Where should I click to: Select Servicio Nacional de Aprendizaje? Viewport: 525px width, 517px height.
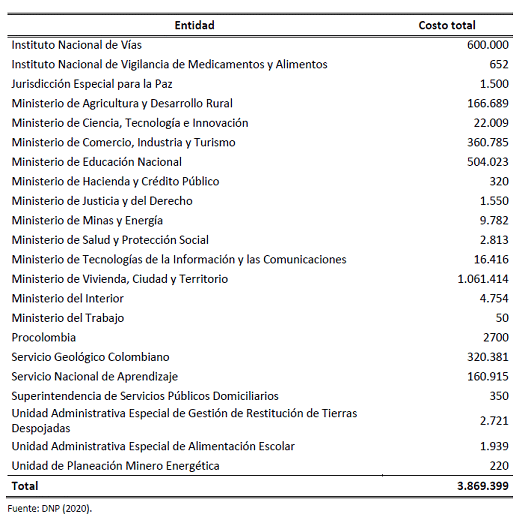tap(95, 376)
